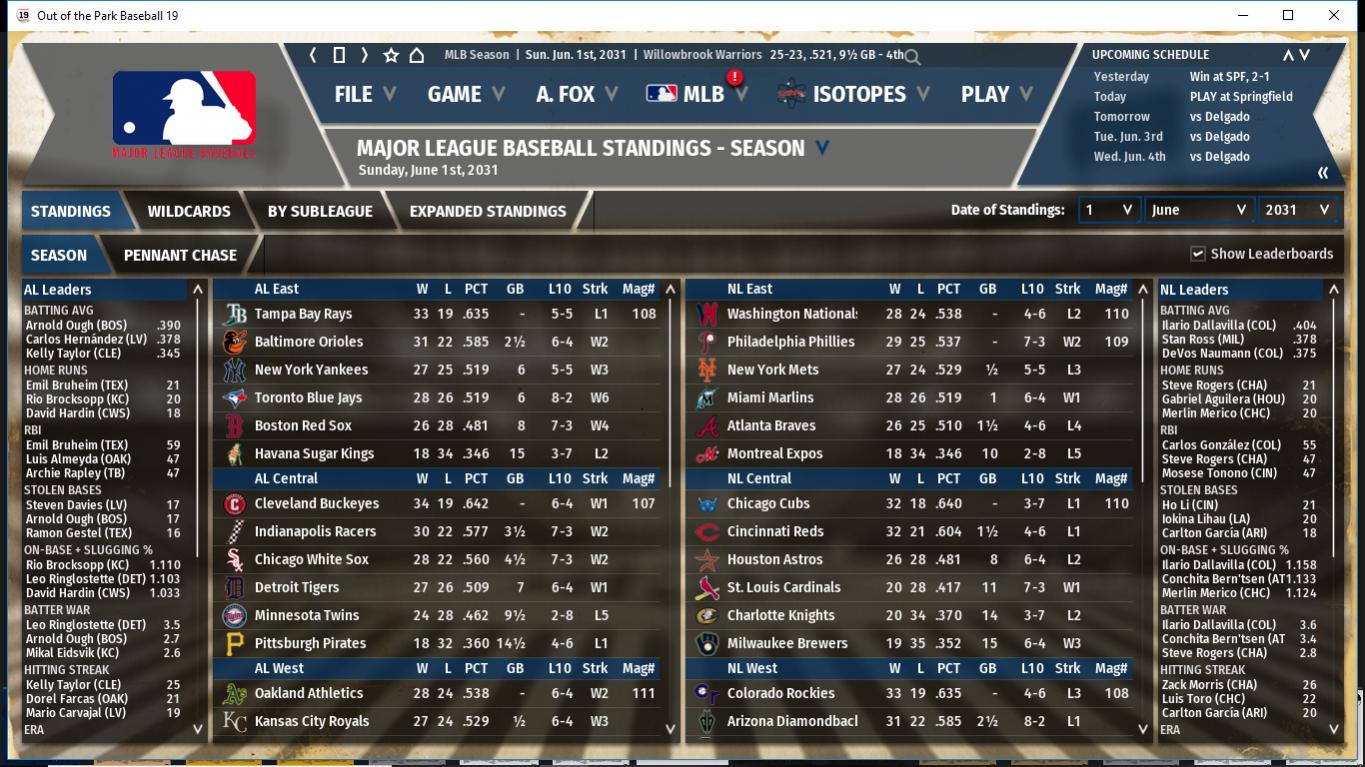Open the PLAY dropdown menu
1365x767 pixels.
coord(996,94)
